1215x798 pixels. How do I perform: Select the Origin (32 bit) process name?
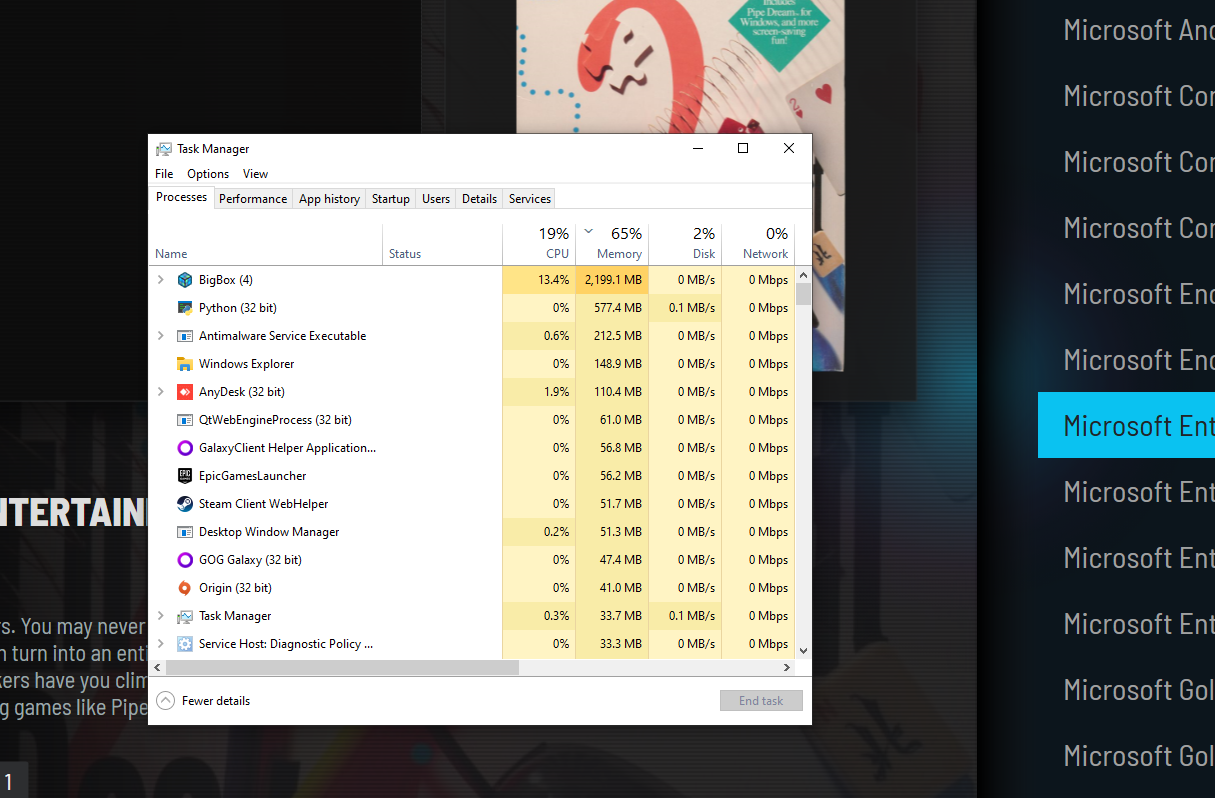(x=235, y=588)
